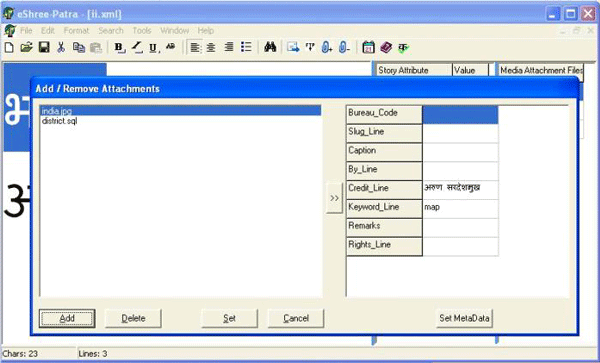Toggle bold formatting
600x363 pixels.
(x=119, y=47)
